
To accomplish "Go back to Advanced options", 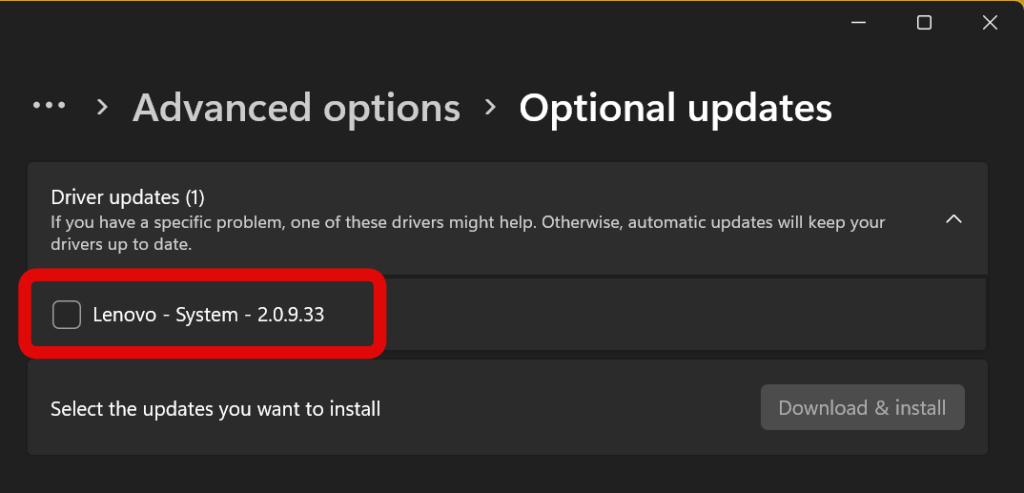I will 296,108.
